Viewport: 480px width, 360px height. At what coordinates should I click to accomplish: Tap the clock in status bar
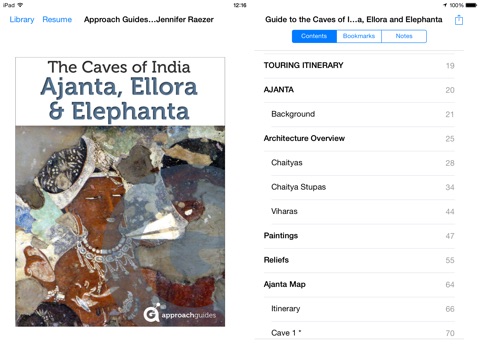point(240,5)
